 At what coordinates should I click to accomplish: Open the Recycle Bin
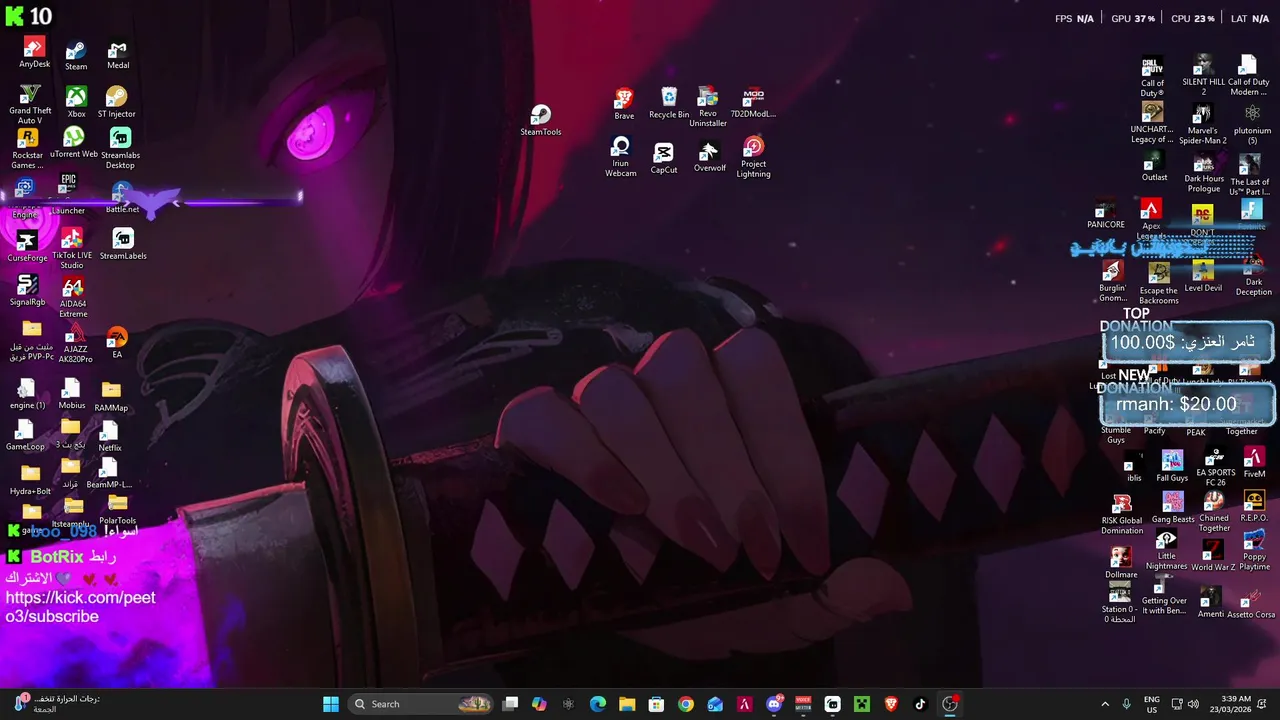pos(669,103)
